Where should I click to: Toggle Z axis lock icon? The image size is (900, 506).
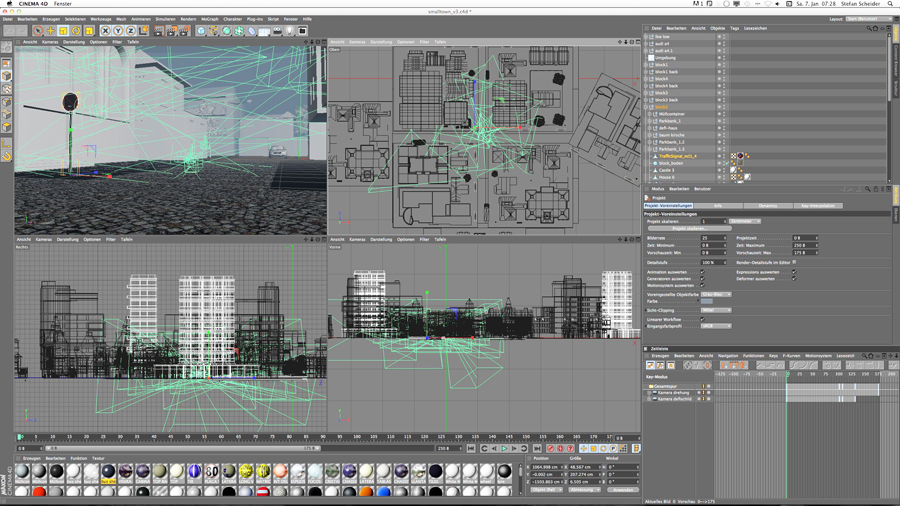pos(130,31)
